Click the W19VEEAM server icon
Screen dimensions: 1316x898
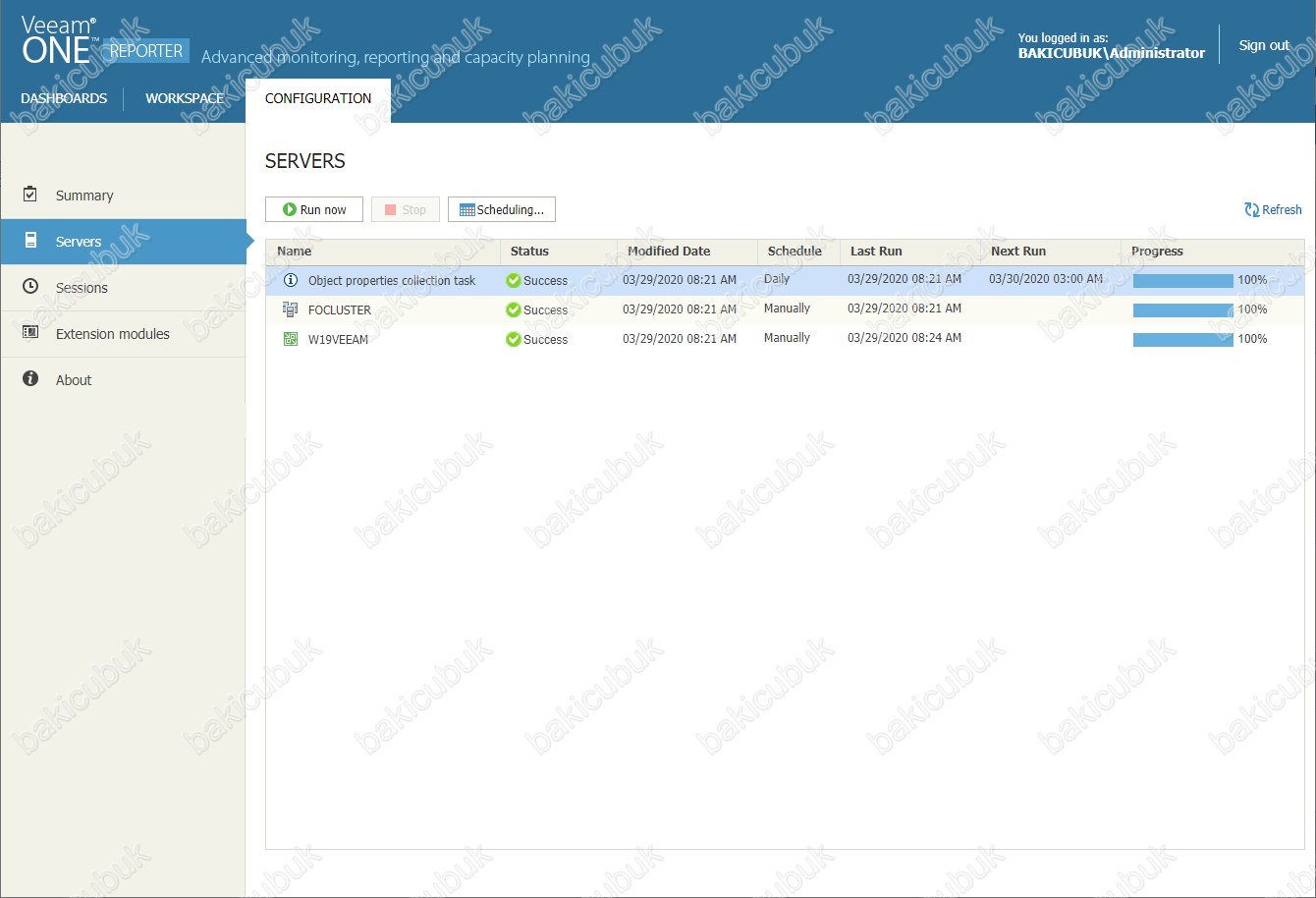click(290, 339)
